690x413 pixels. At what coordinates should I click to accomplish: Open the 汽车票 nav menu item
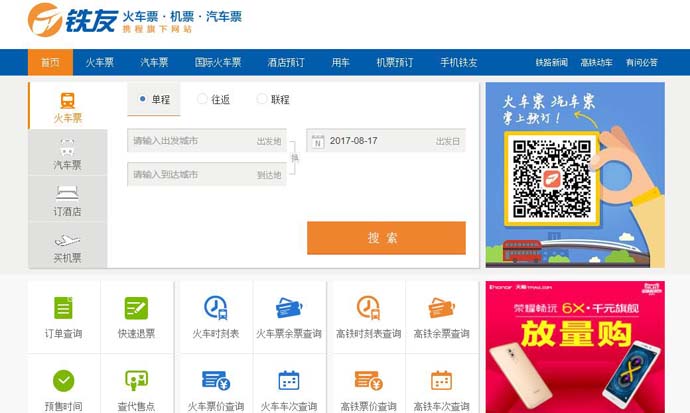pos(154,62)
